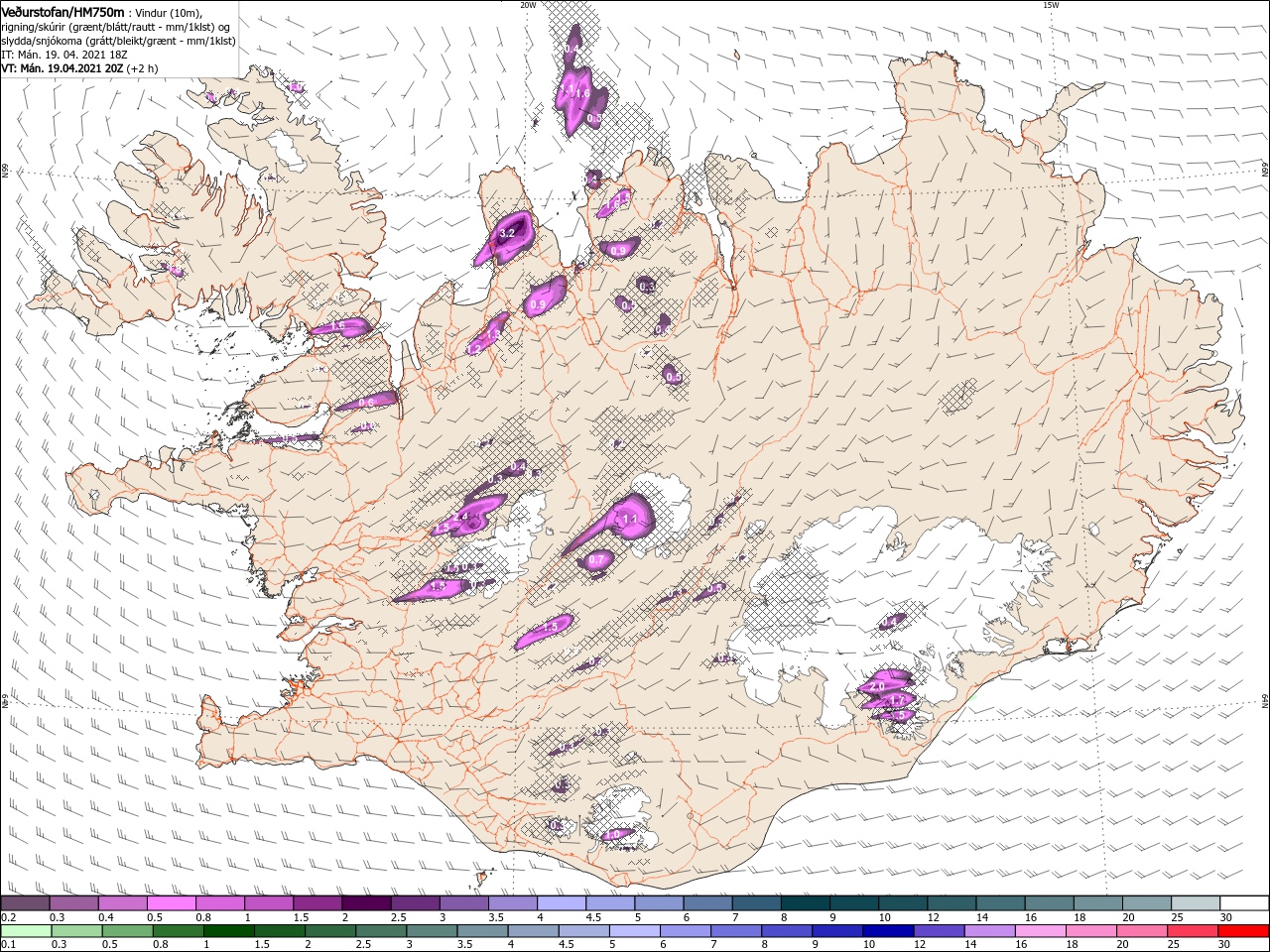Click the 'IT: Mán. 19. 04. 2021 18Z' line
This screenshot has width=1270, height=952.
click(63, 55)
